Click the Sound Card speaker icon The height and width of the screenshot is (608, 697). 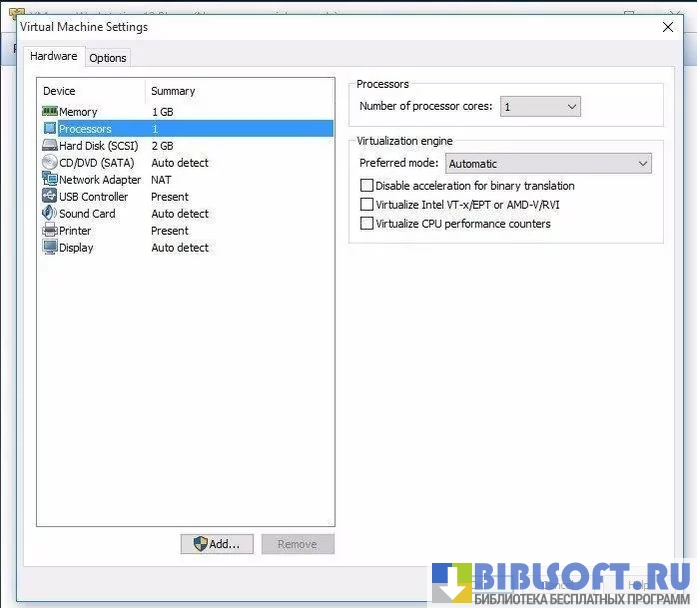pos(50,214)
